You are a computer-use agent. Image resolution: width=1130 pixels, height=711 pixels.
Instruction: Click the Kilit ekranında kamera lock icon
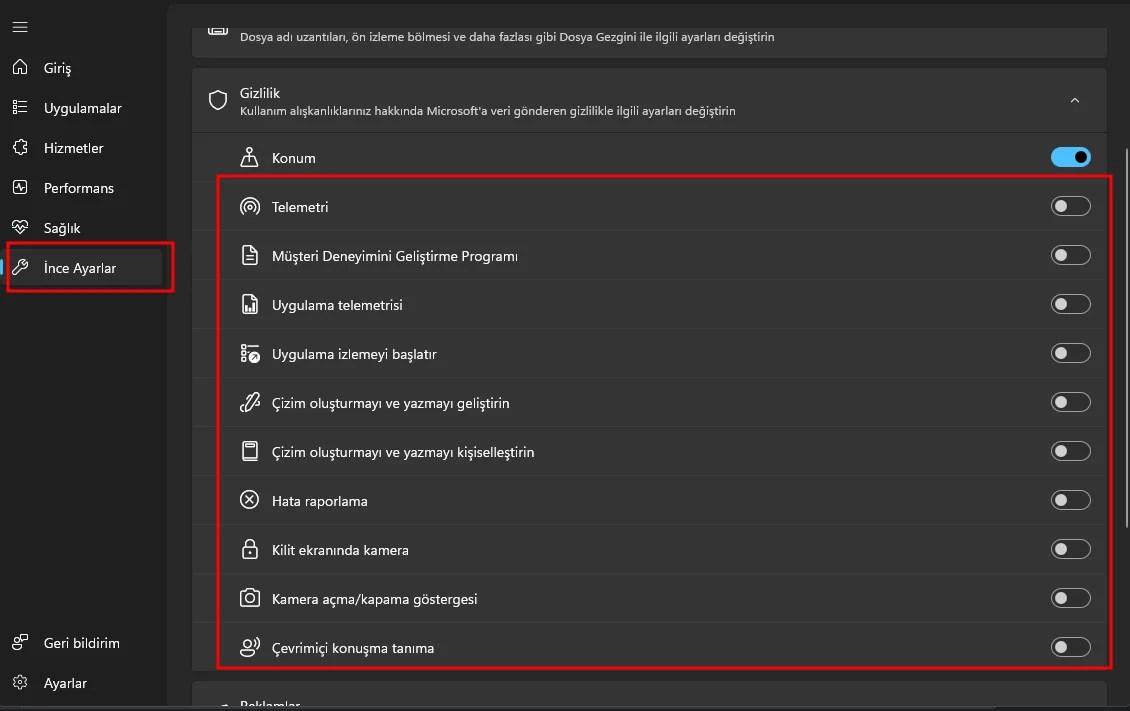pos(250,550)
